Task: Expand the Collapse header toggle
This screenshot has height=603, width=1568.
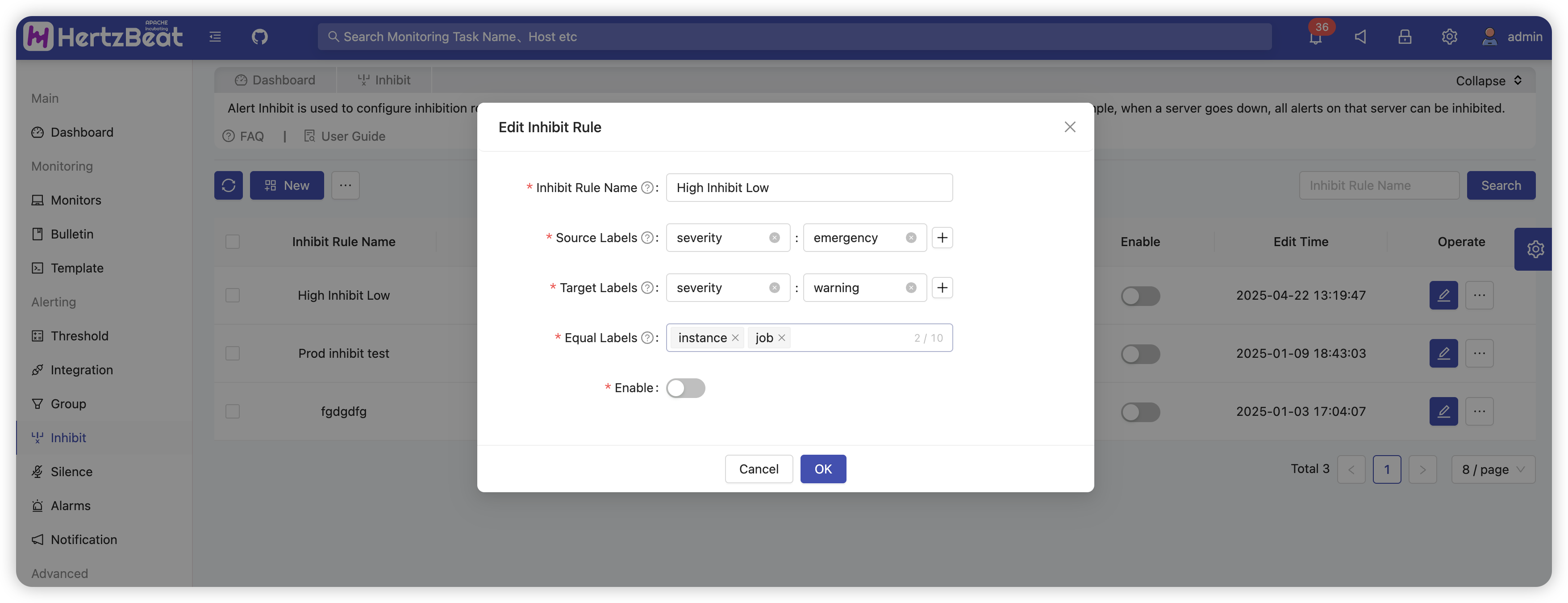Action: pos(1488,80)
